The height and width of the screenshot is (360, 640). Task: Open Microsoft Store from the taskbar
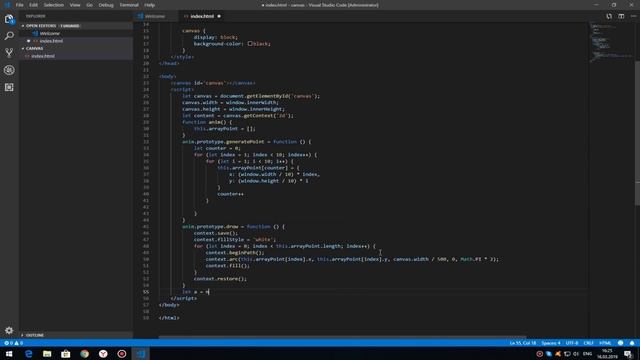coord(66,354)
